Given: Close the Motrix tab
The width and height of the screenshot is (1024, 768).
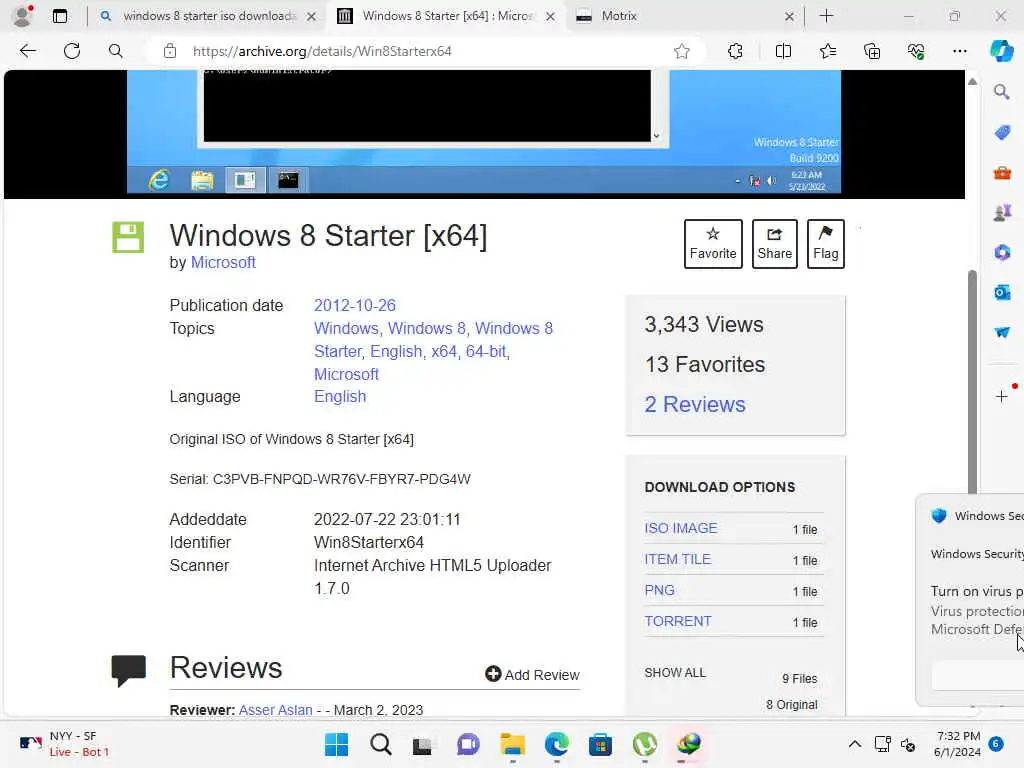Looking at the screenshot, I should pyautogui.click(x=789, y=16).
